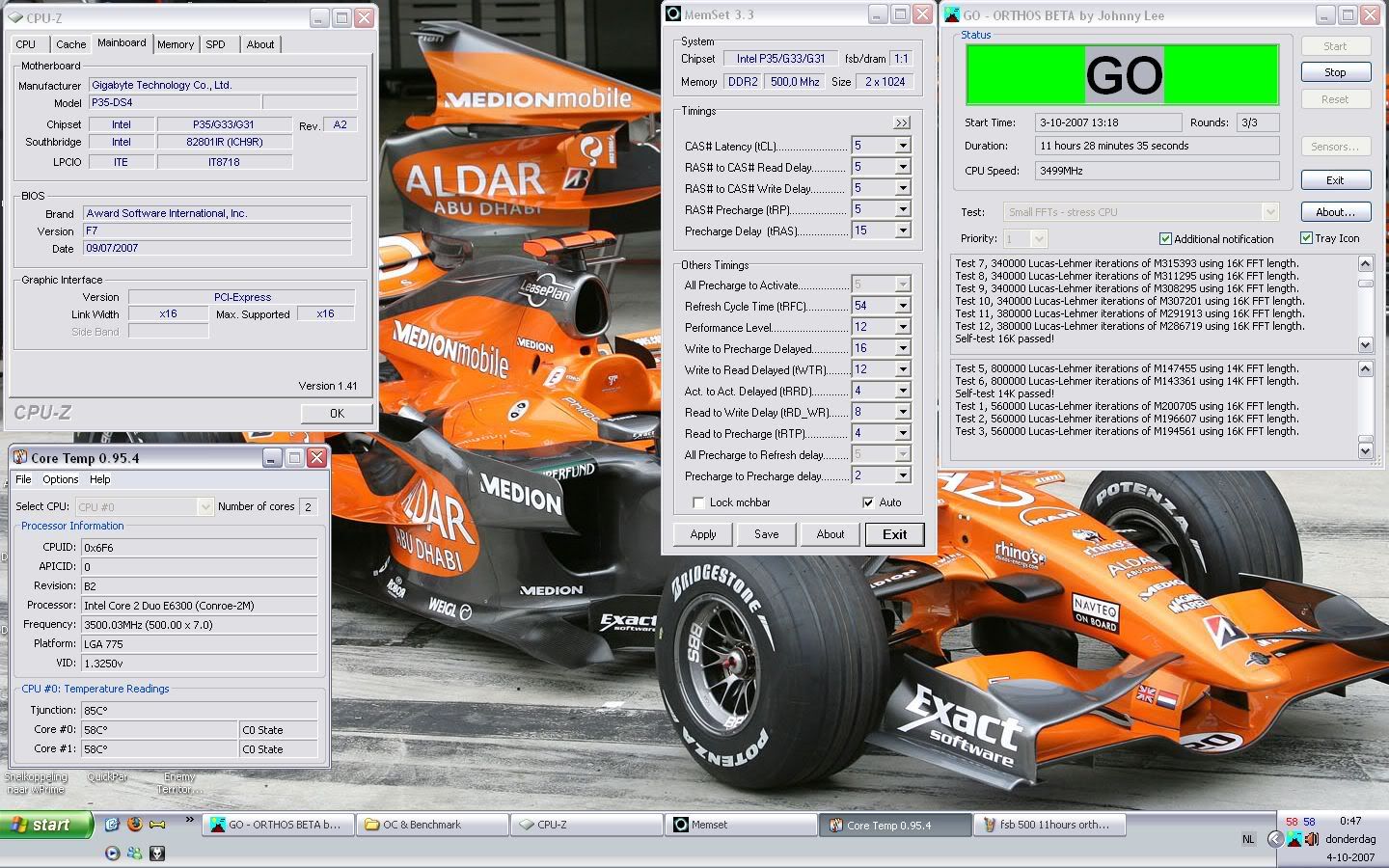Click the blue 58 Core Temp tray icon
Viewport: 1389px width, 868px height.
tap(1310, 822)
